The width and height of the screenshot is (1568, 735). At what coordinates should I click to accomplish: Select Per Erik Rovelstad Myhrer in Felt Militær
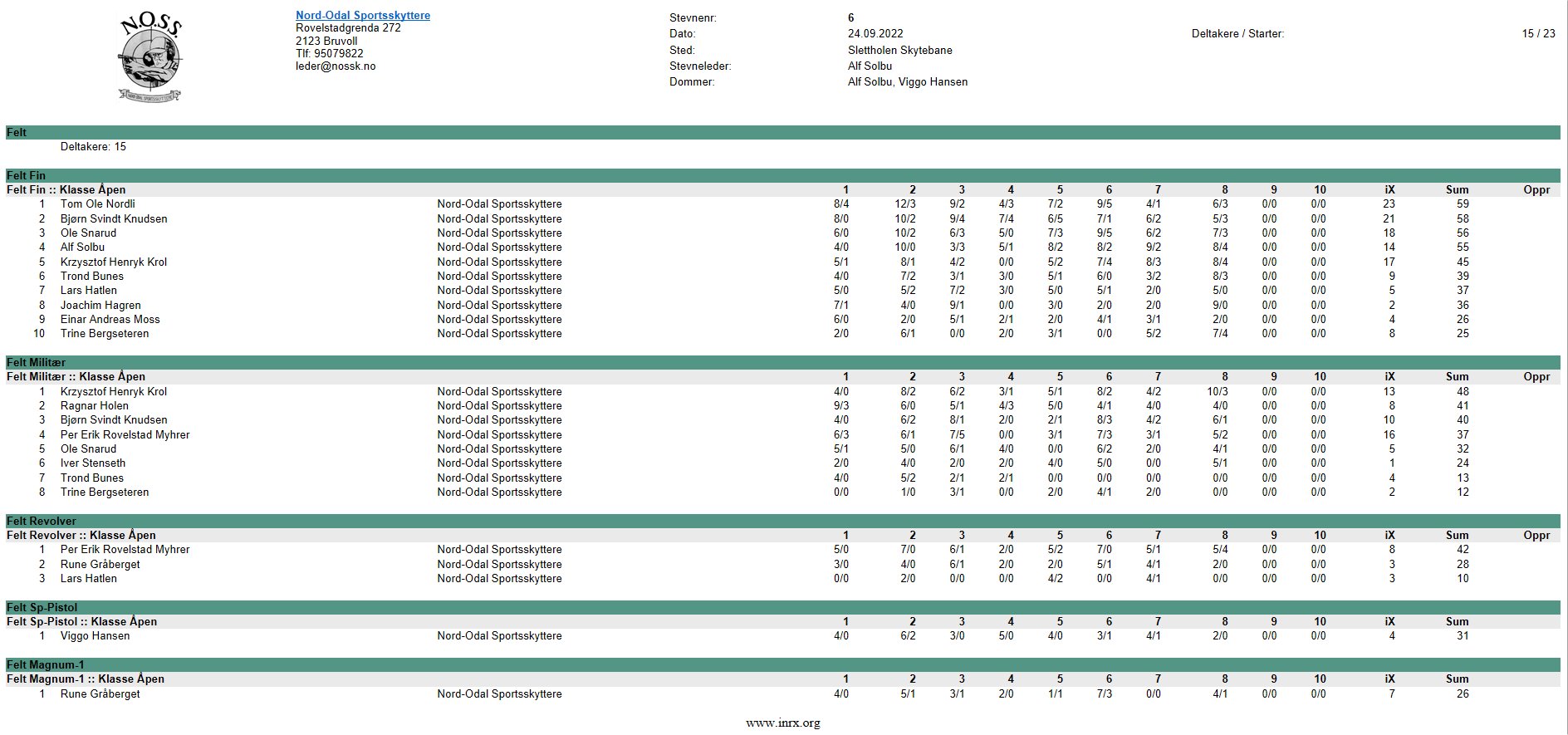(x=125, y=435)
